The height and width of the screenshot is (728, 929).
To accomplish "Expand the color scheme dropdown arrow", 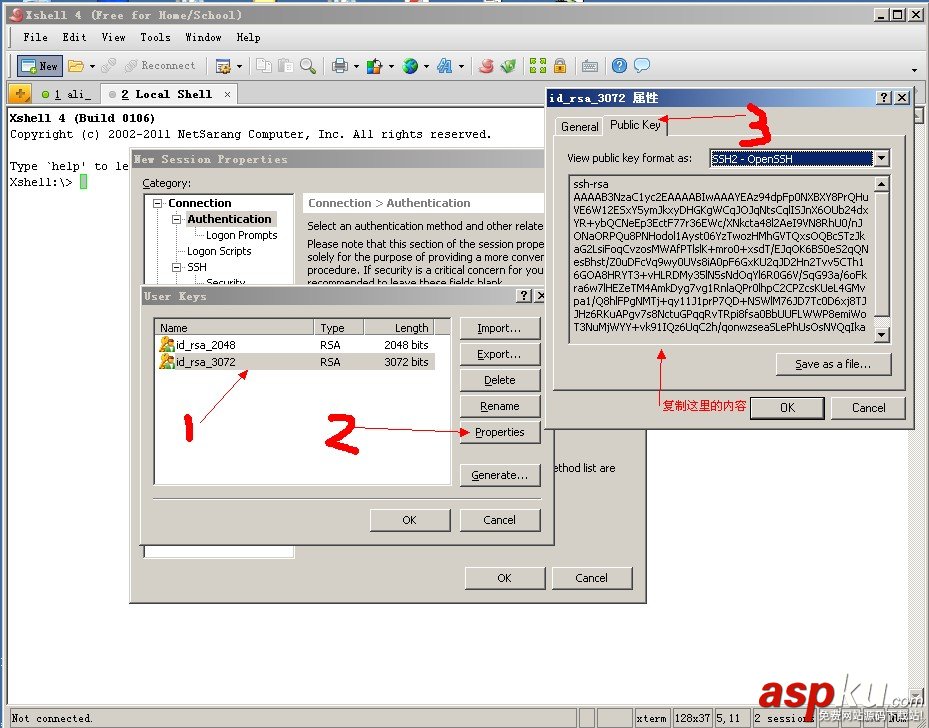I will click(x=391, y=66).
